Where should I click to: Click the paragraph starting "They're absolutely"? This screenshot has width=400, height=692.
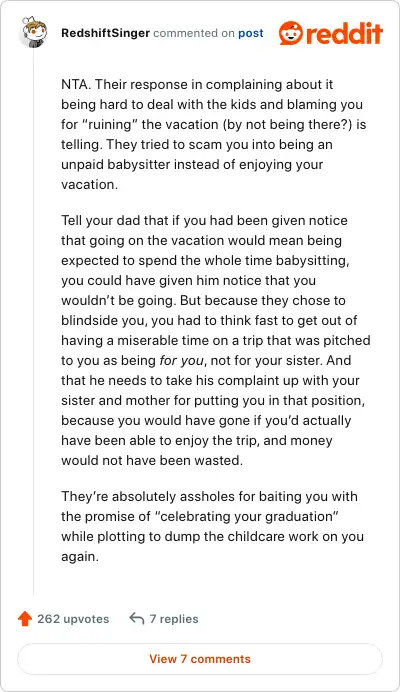(x=213, y=527)
